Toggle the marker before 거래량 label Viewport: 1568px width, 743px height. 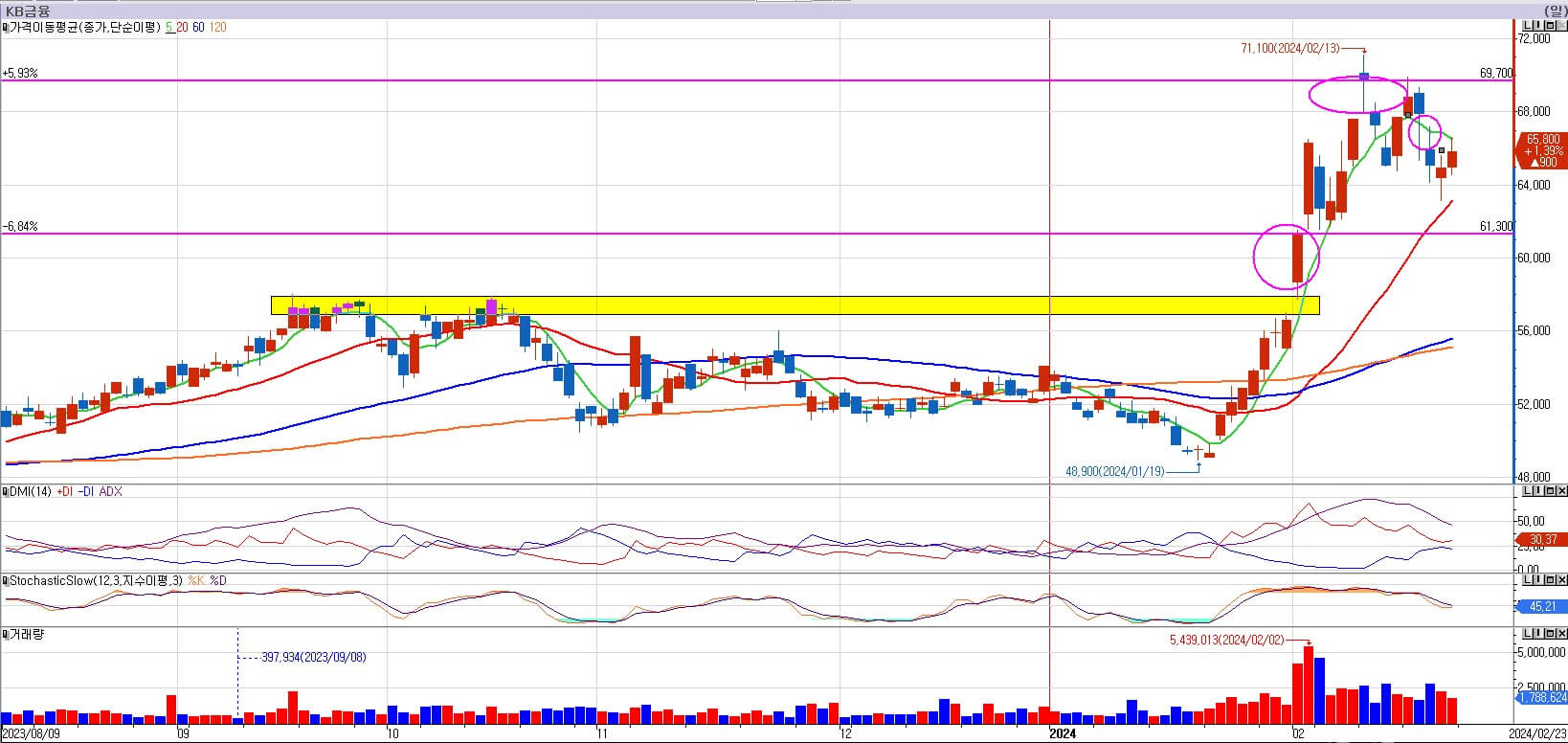click(x=5, y=635)
